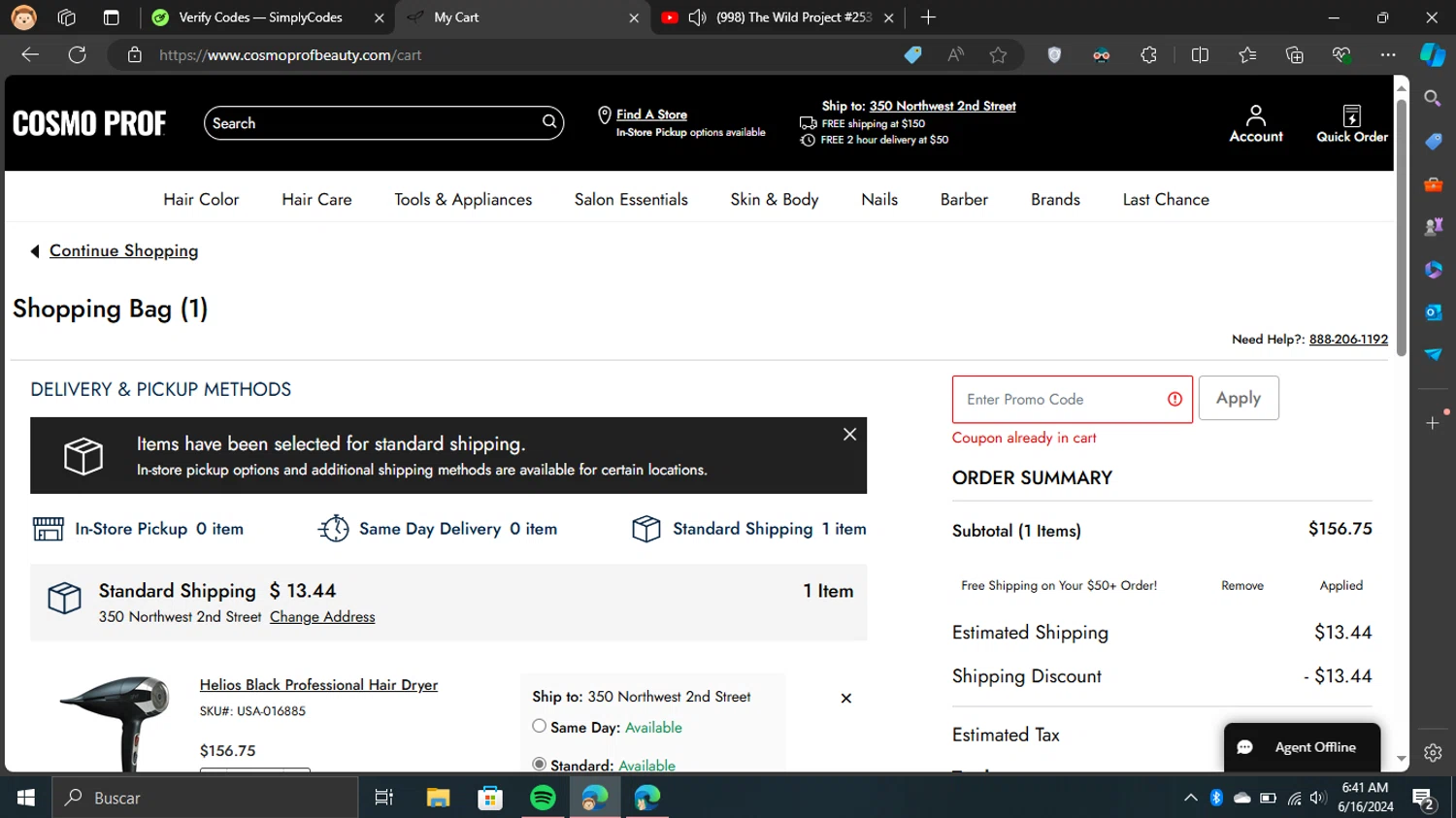Click the Standard Shipping box icon
Viewport: 1456px width, 818px height.
click(x=646, y=528)
